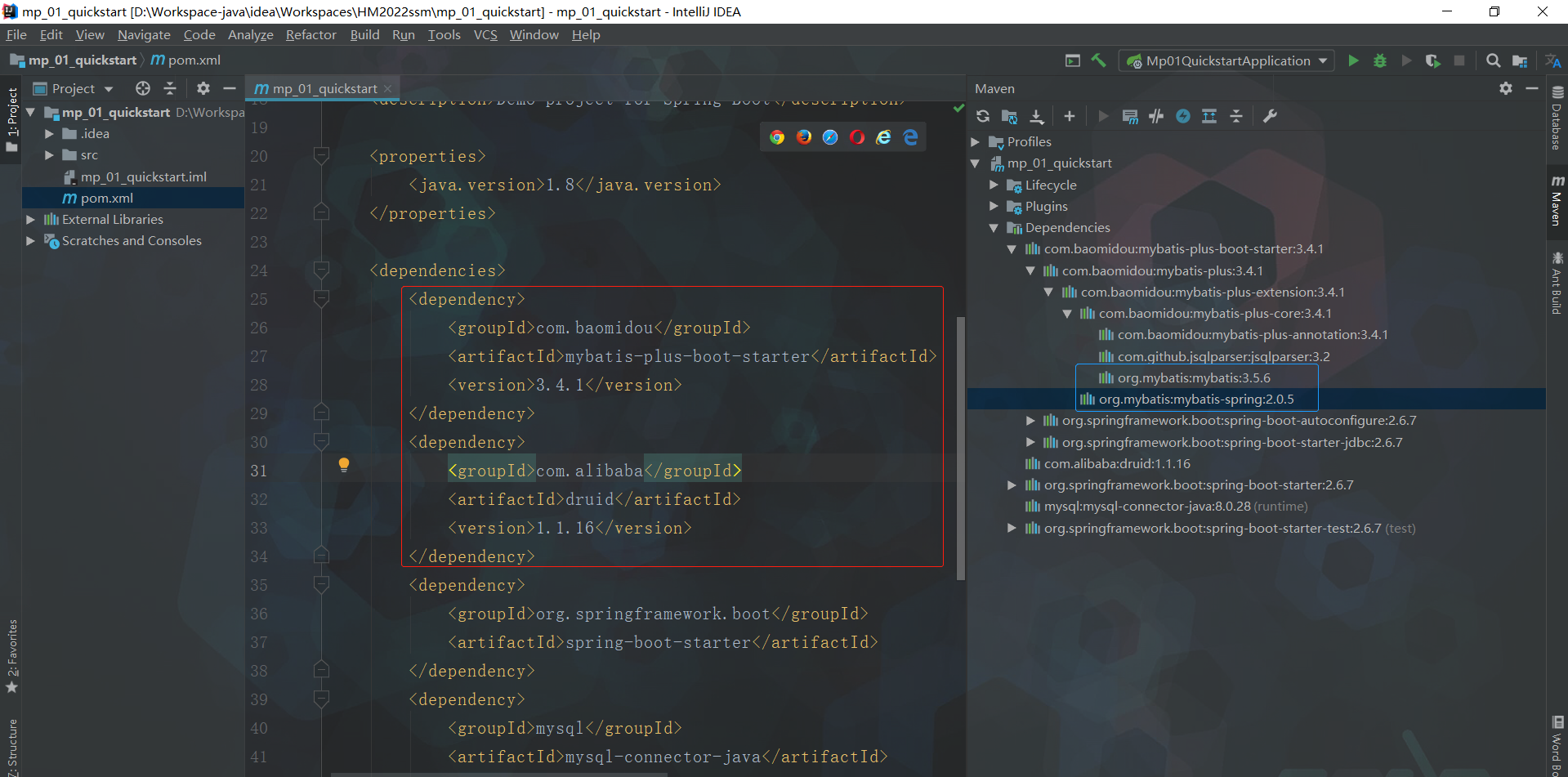This screenshot has height=777, width=1568.
Task: Toggle the 2: Favorites tool window
Action: 11,657
